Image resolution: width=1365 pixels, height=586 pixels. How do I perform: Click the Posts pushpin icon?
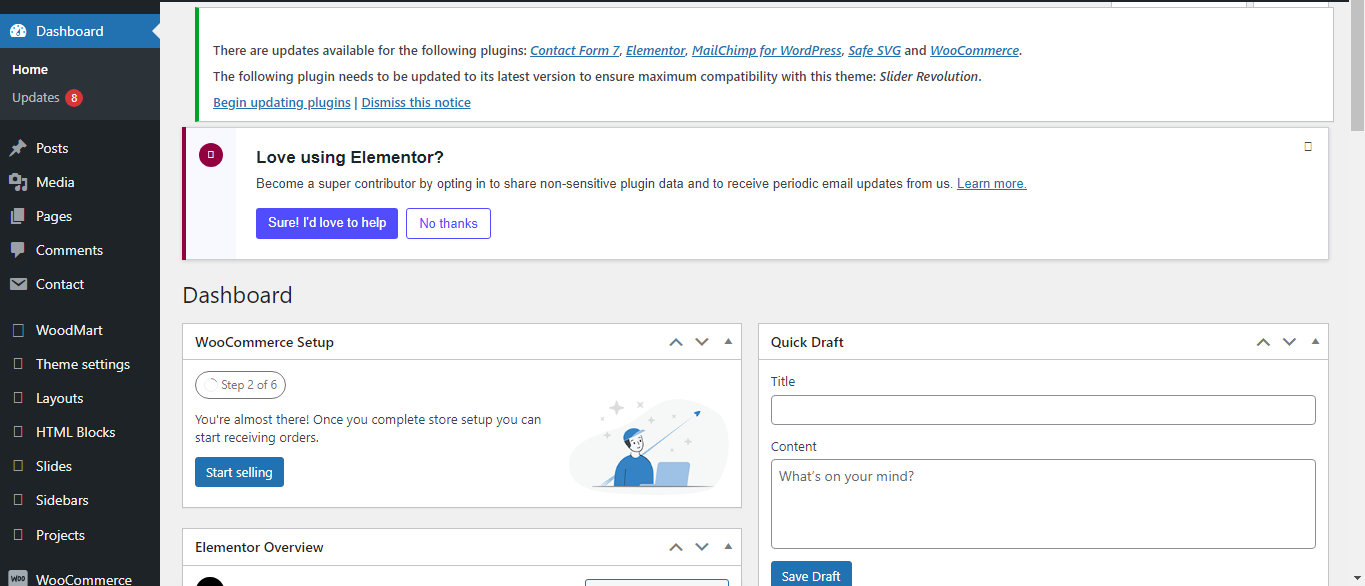pos(18,148)
